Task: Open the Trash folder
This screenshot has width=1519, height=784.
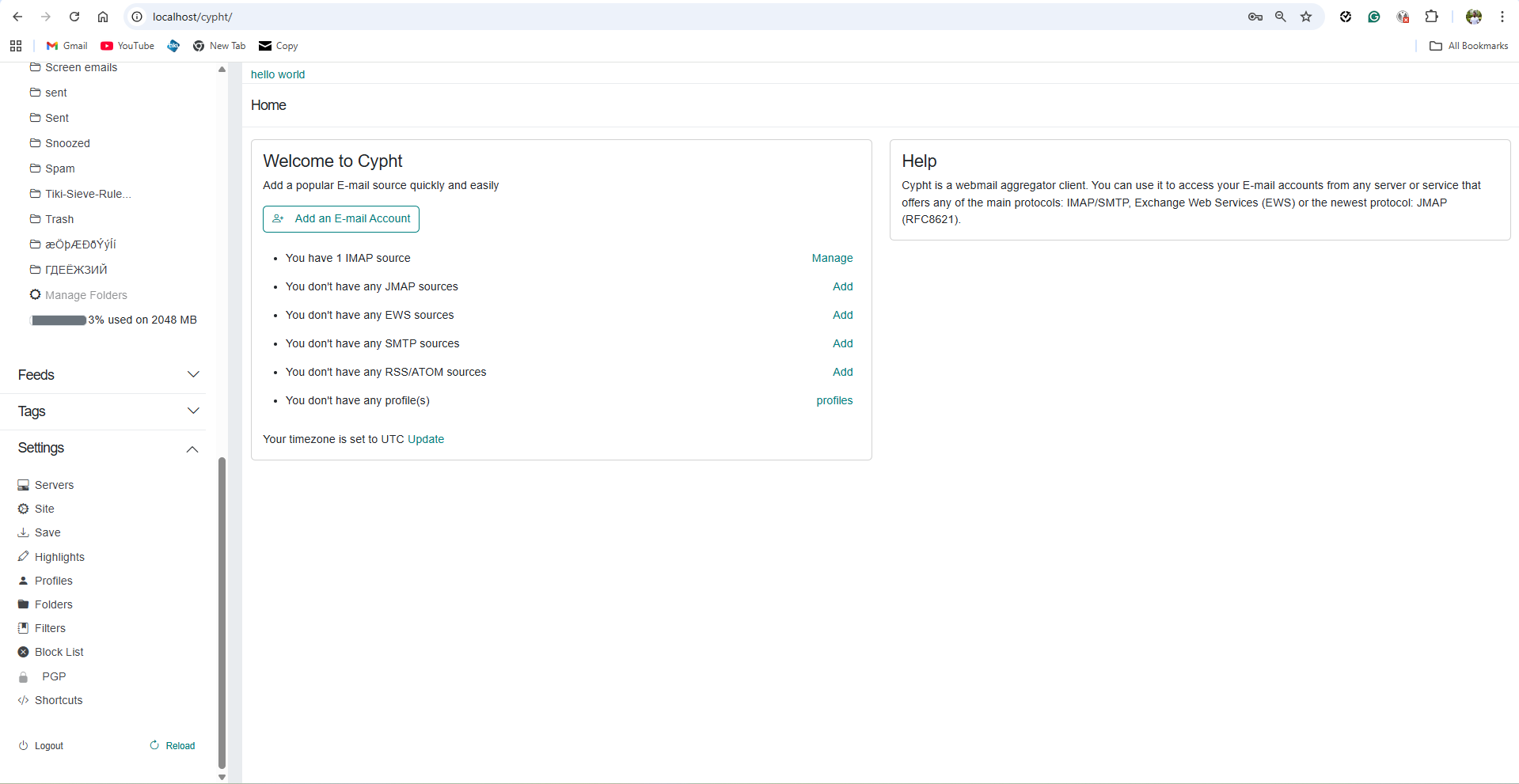Action: (59, 218)
